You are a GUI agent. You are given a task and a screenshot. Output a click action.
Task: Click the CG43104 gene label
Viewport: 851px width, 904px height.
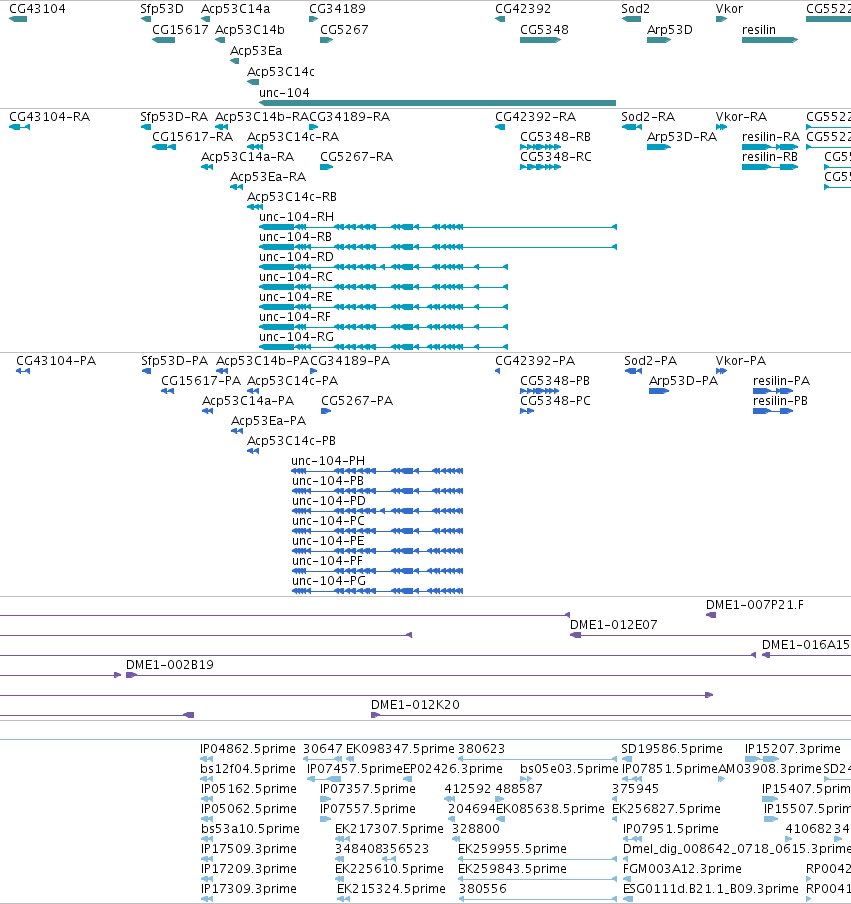pyautogui.click(x=37, y=9)
